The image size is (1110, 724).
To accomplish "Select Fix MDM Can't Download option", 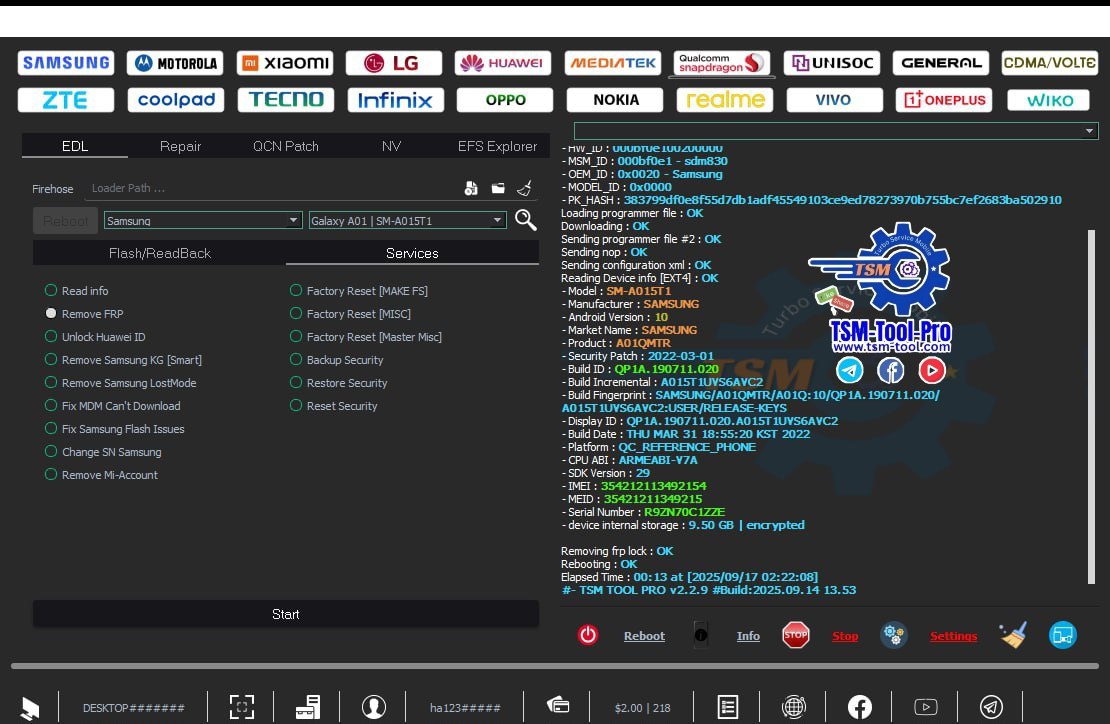I will tap(112, 406).
